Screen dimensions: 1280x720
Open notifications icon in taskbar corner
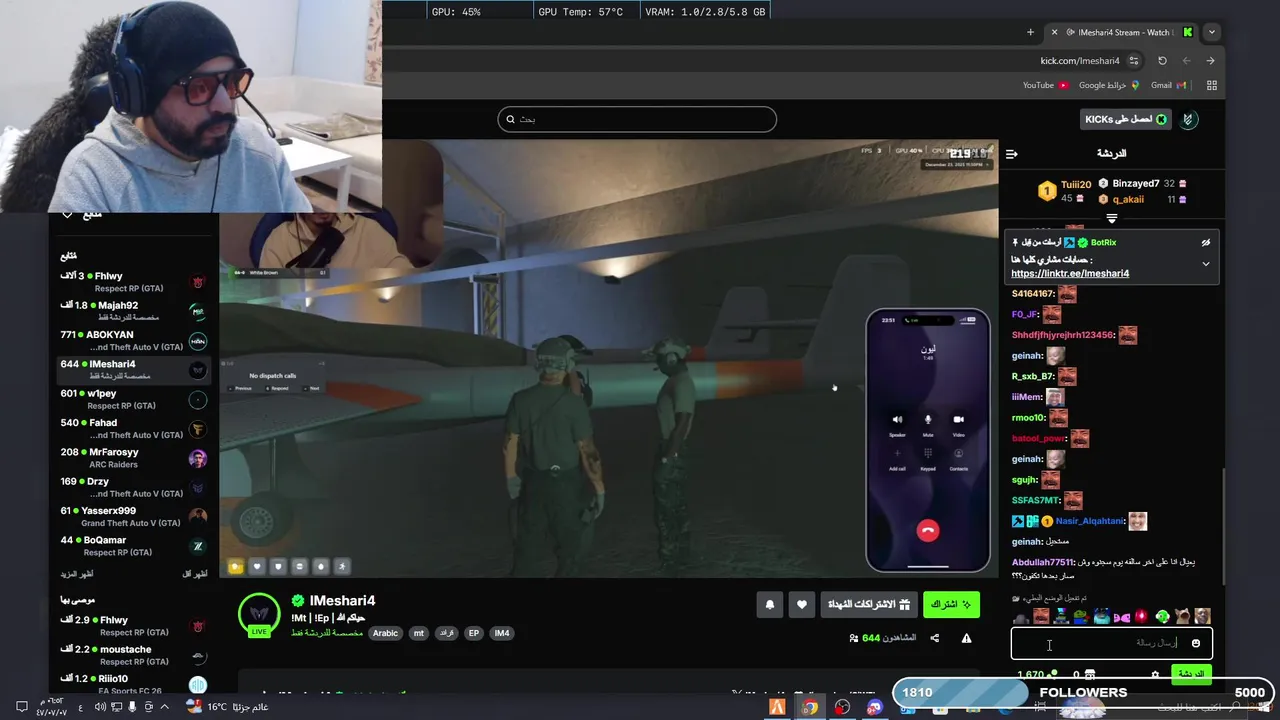(21, 707)
